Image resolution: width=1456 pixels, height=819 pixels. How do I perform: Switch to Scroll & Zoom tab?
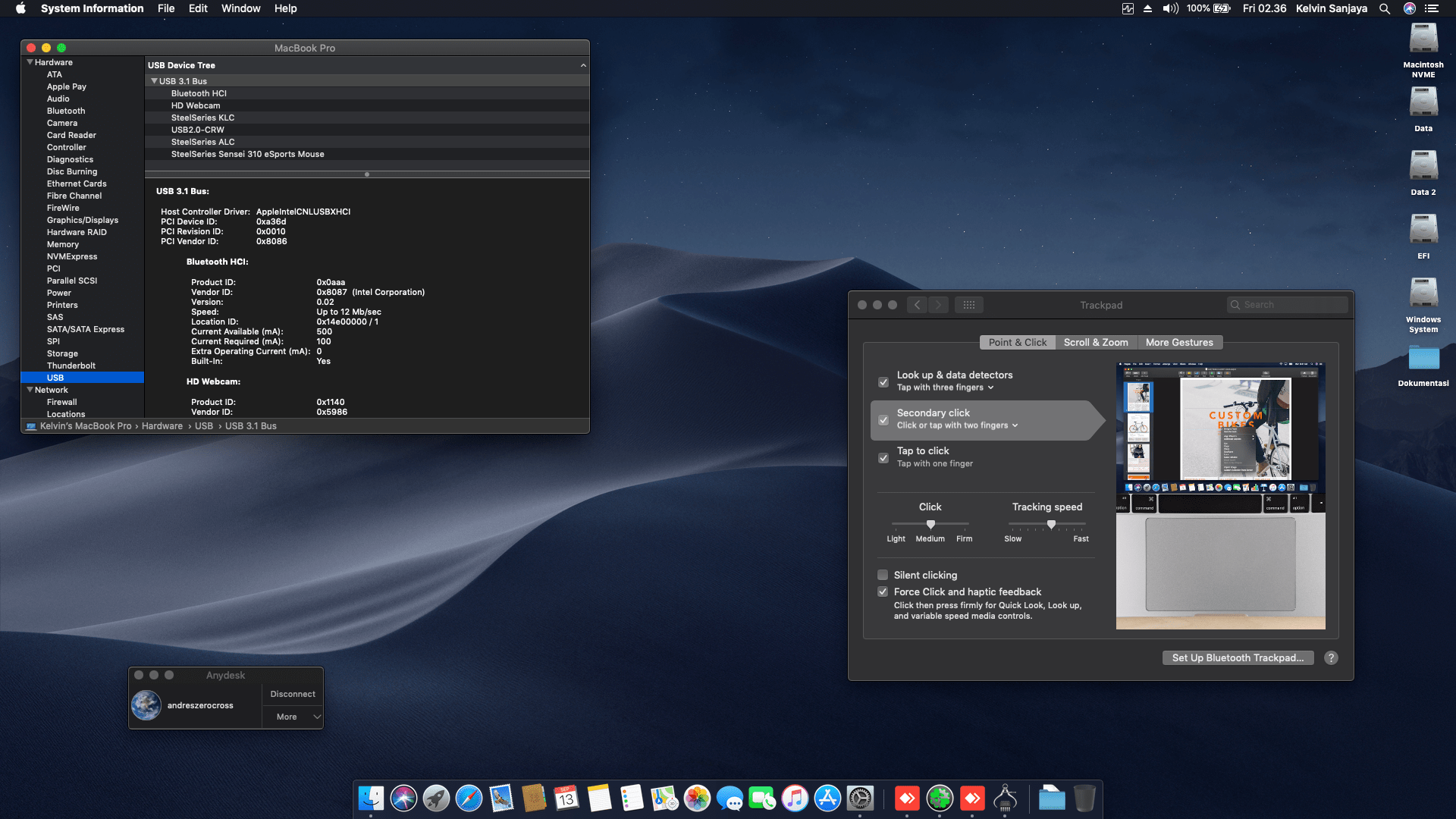(1095, 342)
